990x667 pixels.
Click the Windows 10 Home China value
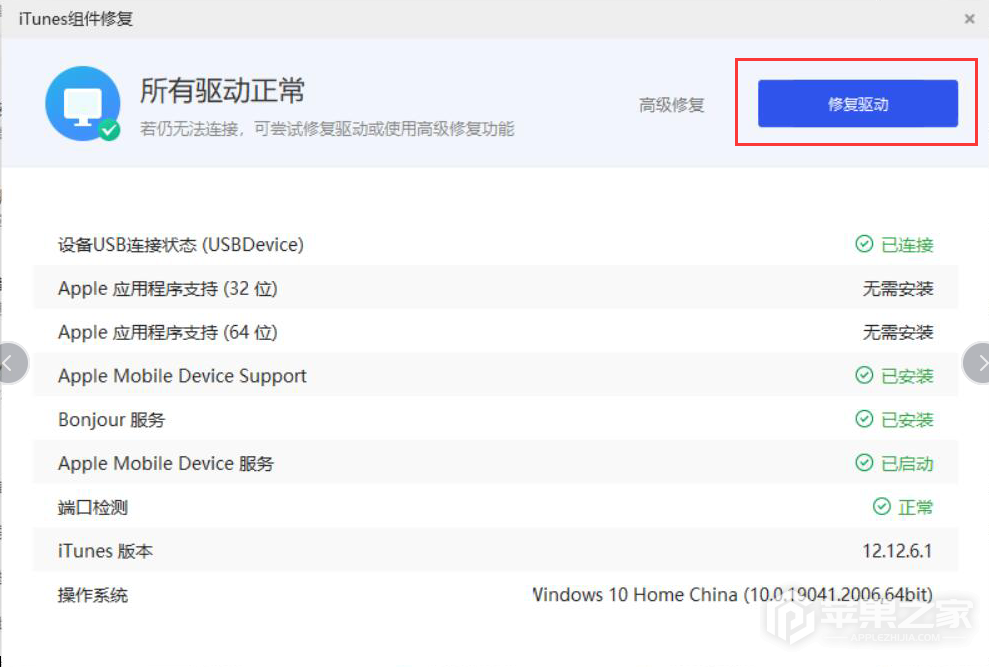click(x=732, y=594)
